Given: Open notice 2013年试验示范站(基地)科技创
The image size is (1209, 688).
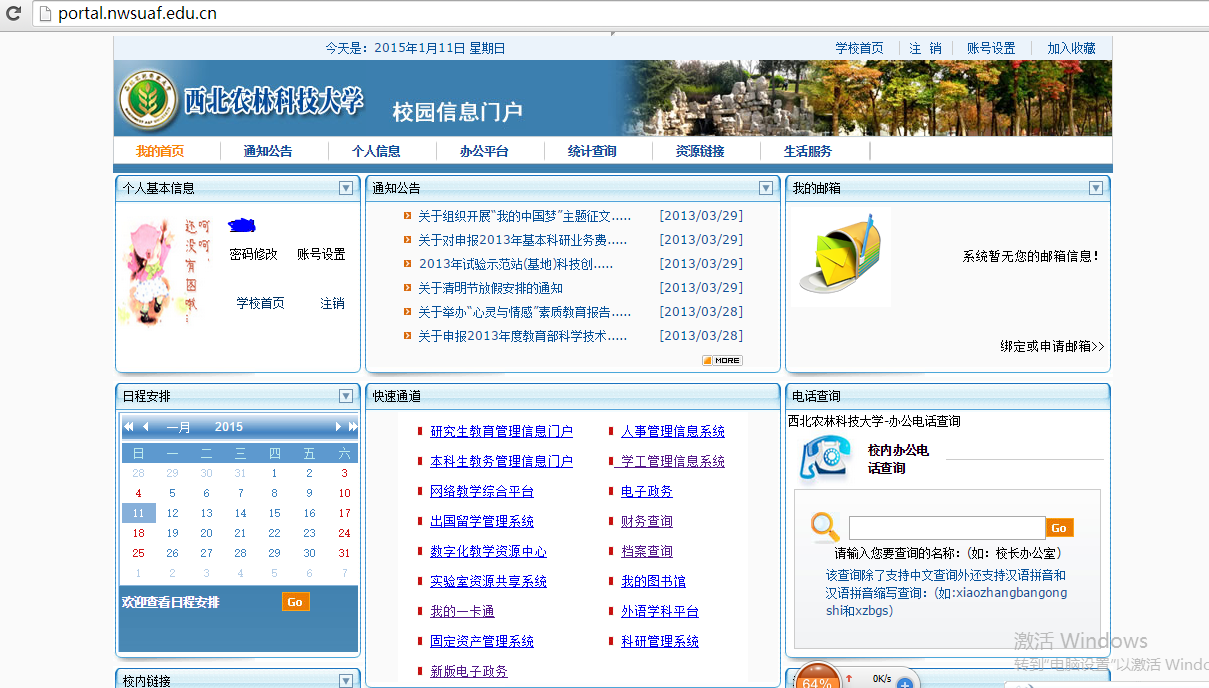Looking at the screenshot, I should tap(516, 264).
